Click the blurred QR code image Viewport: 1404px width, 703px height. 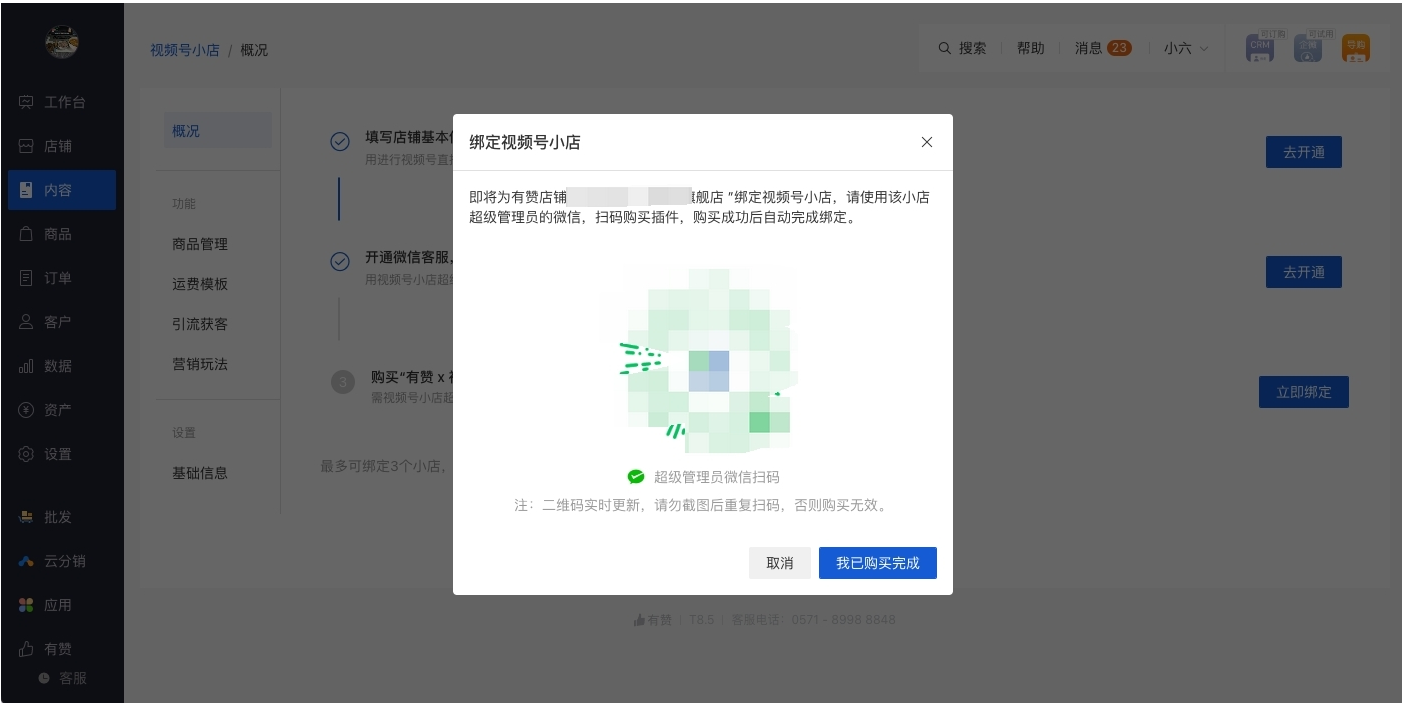[708, 360]
